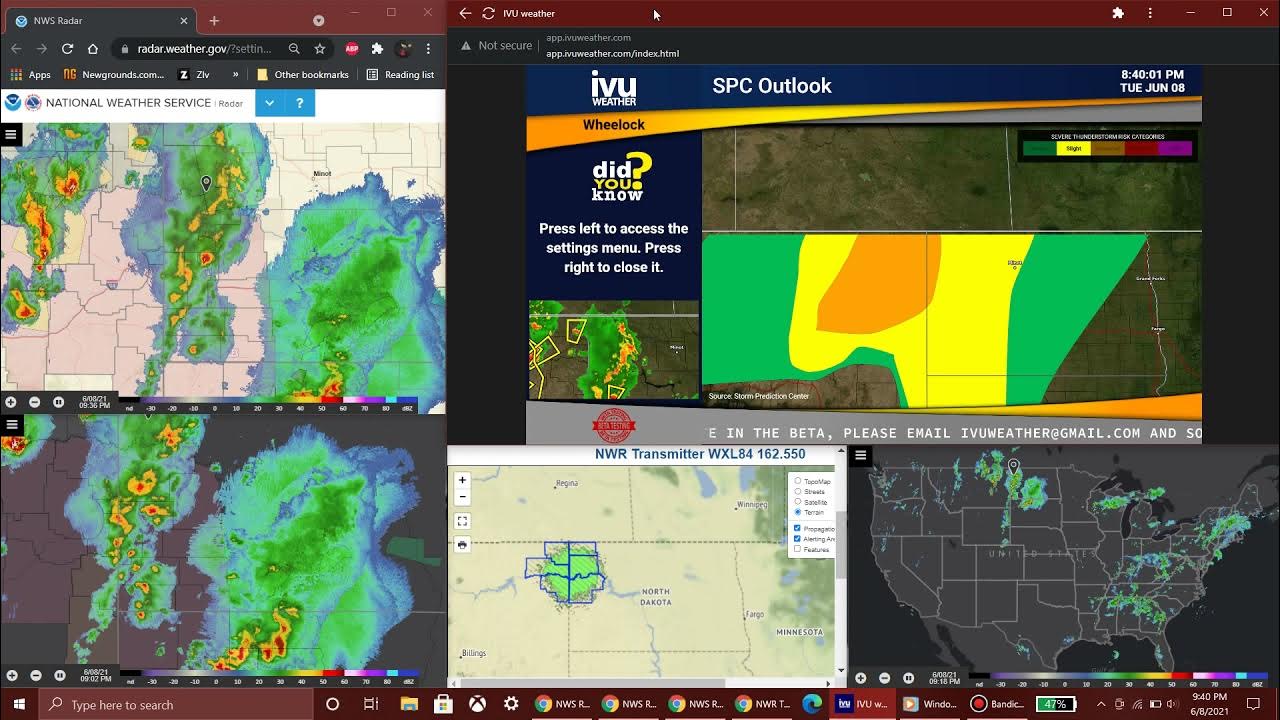Click the Slight risk color swatch in legend

(x=1073, y=148)
